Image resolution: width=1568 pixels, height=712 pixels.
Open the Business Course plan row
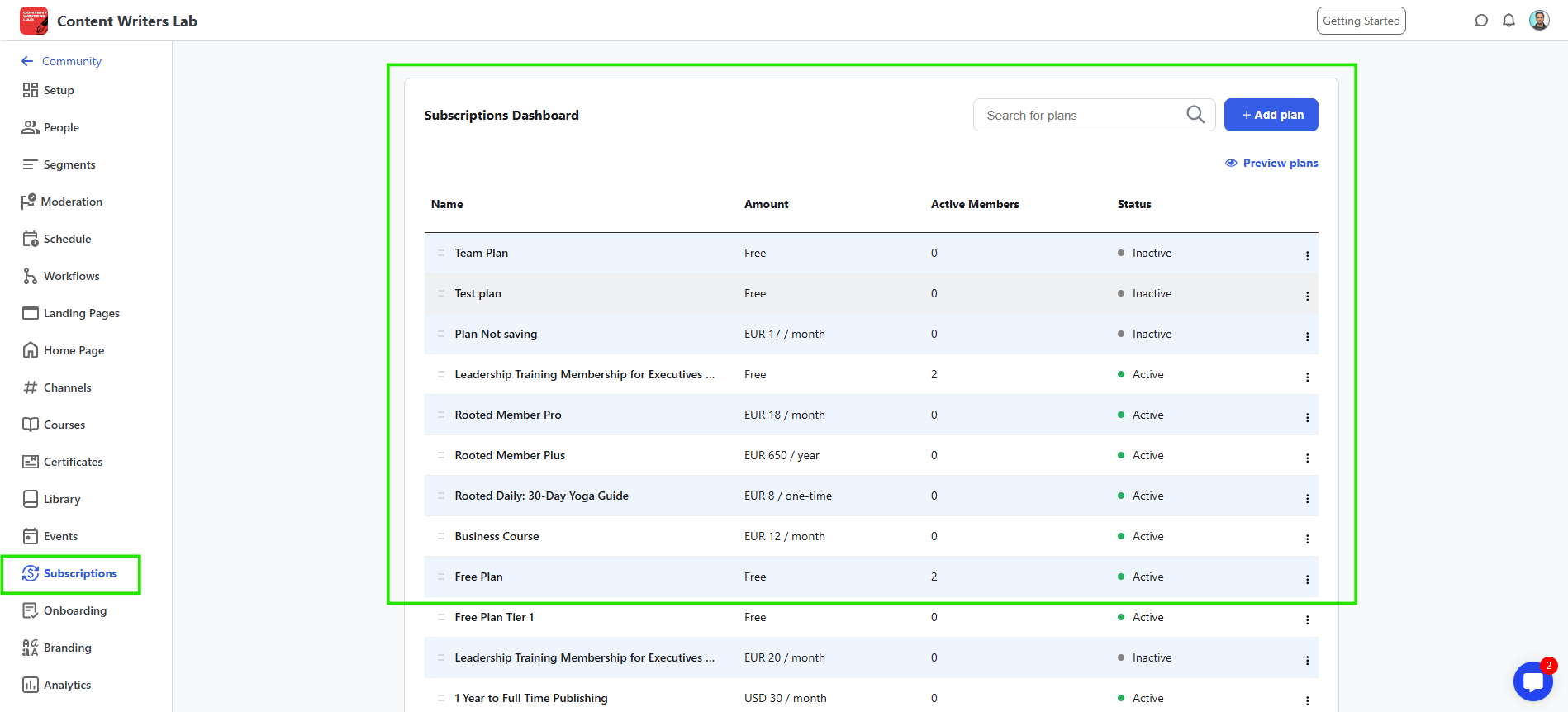tap(497, 536)
